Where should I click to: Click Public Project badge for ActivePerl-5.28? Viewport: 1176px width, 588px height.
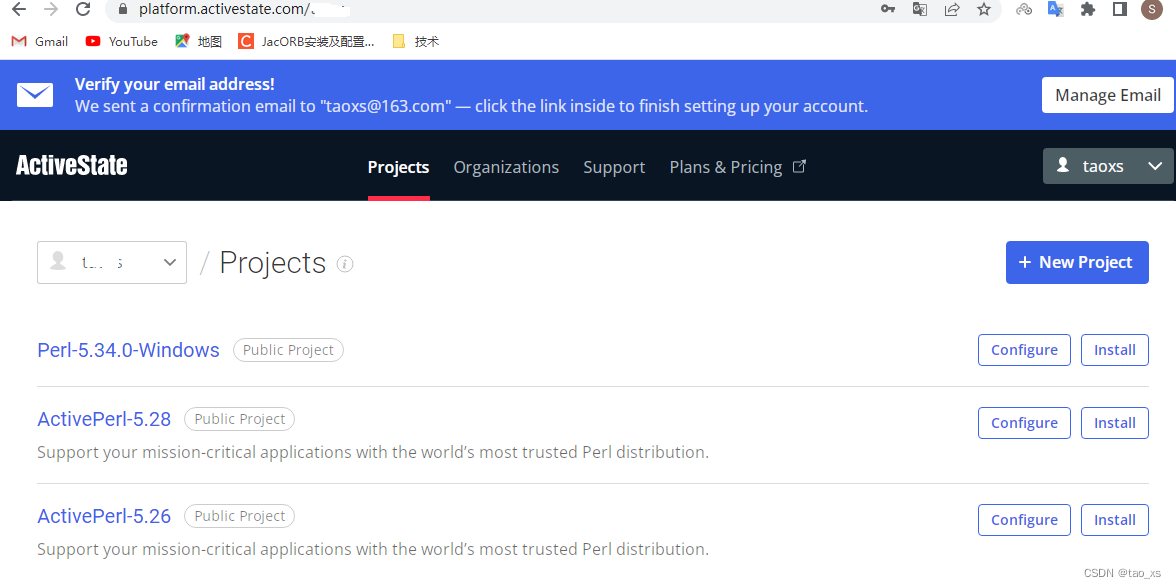[240, 419]
